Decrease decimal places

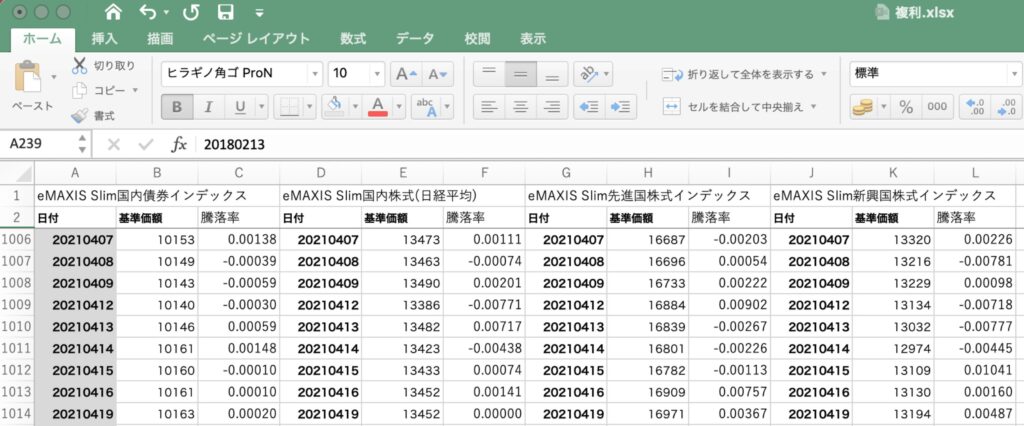1006,106
